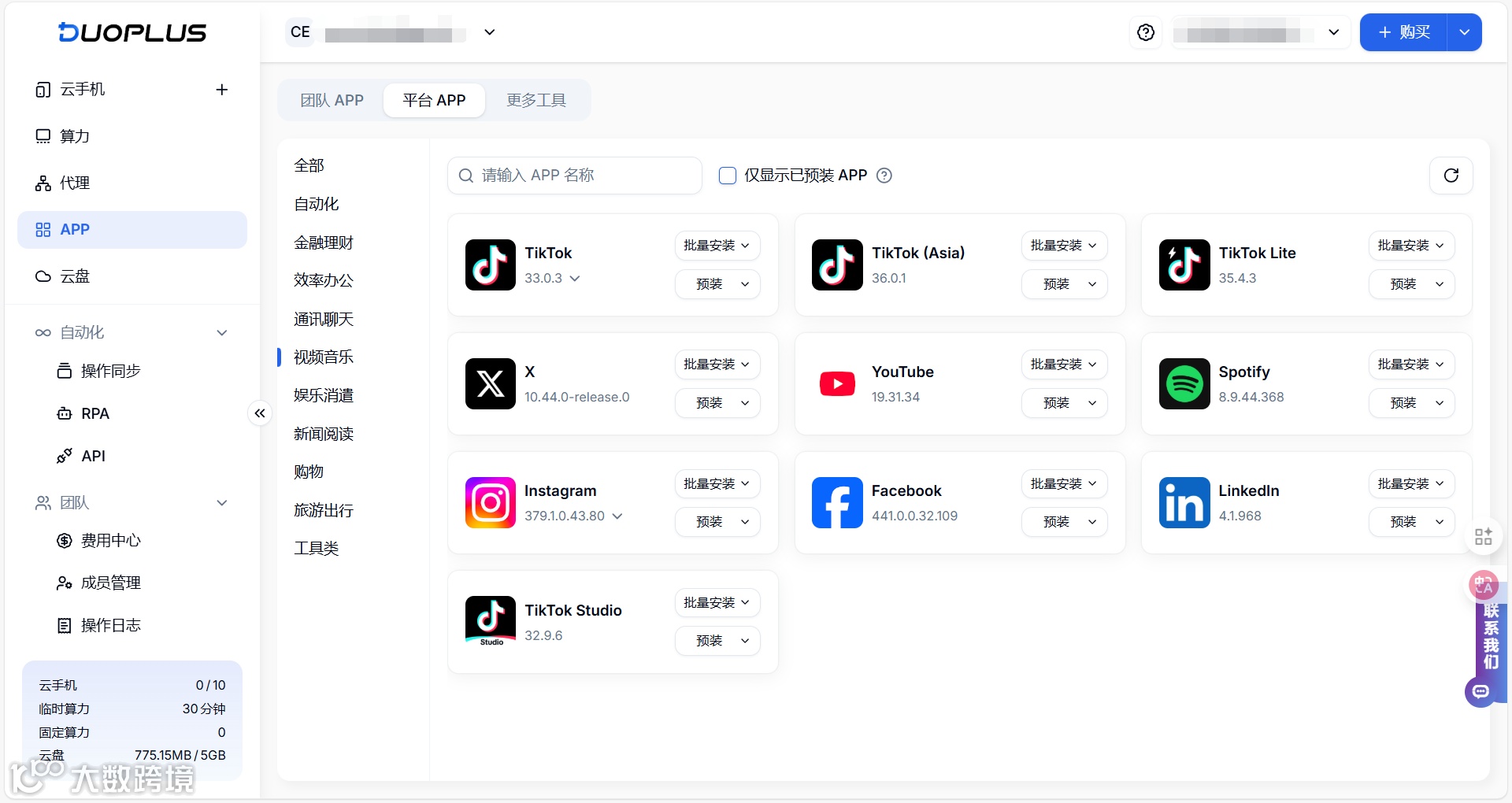Open the info tooltip beside 仅显示已预装 APP
1512x803 pixels.
point(884,176)
